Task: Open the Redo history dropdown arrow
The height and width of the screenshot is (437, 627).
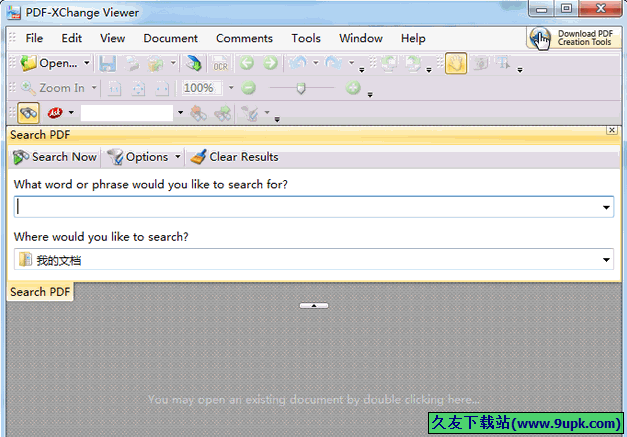Action: (351, 63)
